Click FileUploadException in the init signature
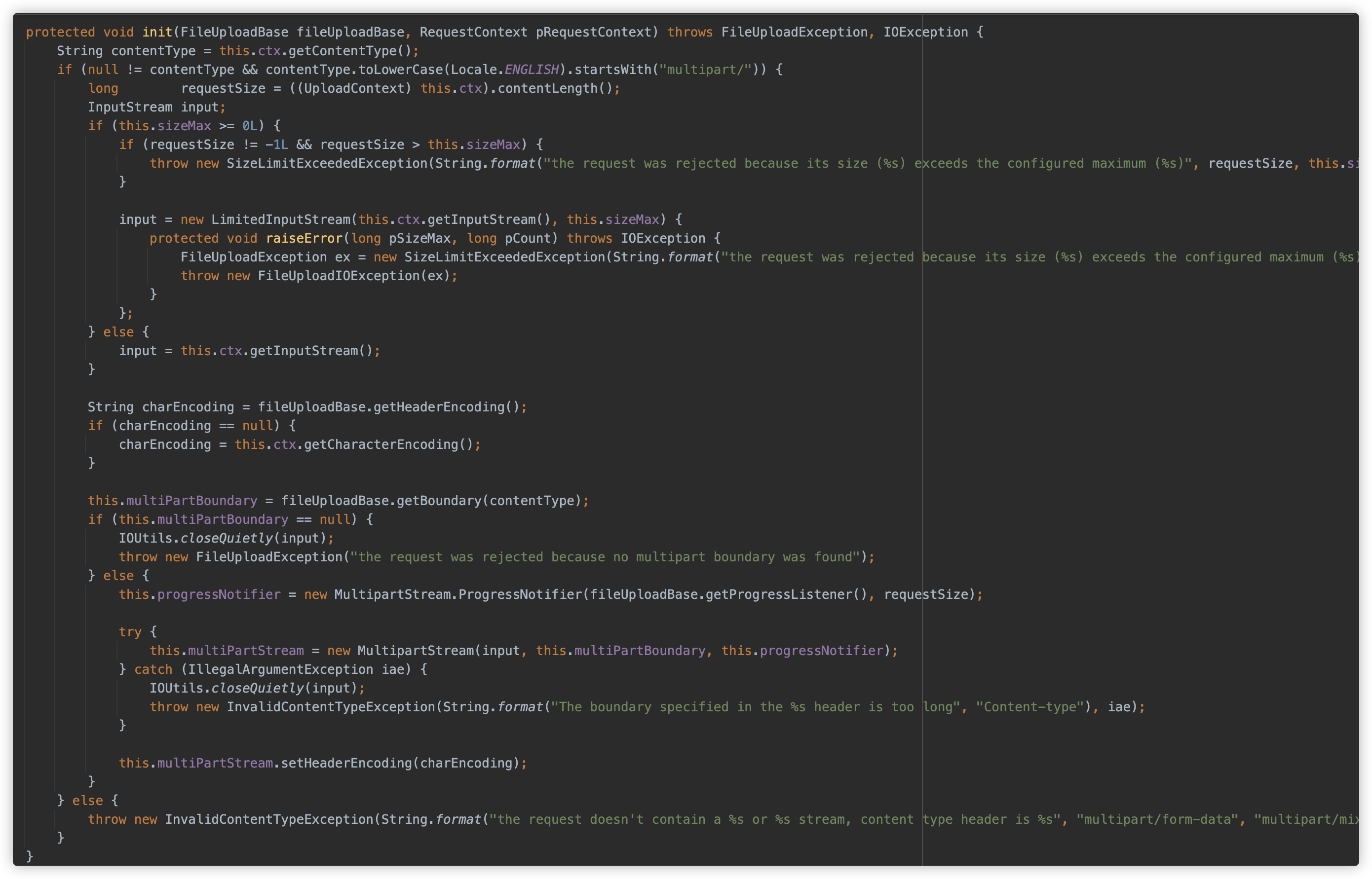The width and height of the screenshot is (1372, 879). tap(794, 32)
